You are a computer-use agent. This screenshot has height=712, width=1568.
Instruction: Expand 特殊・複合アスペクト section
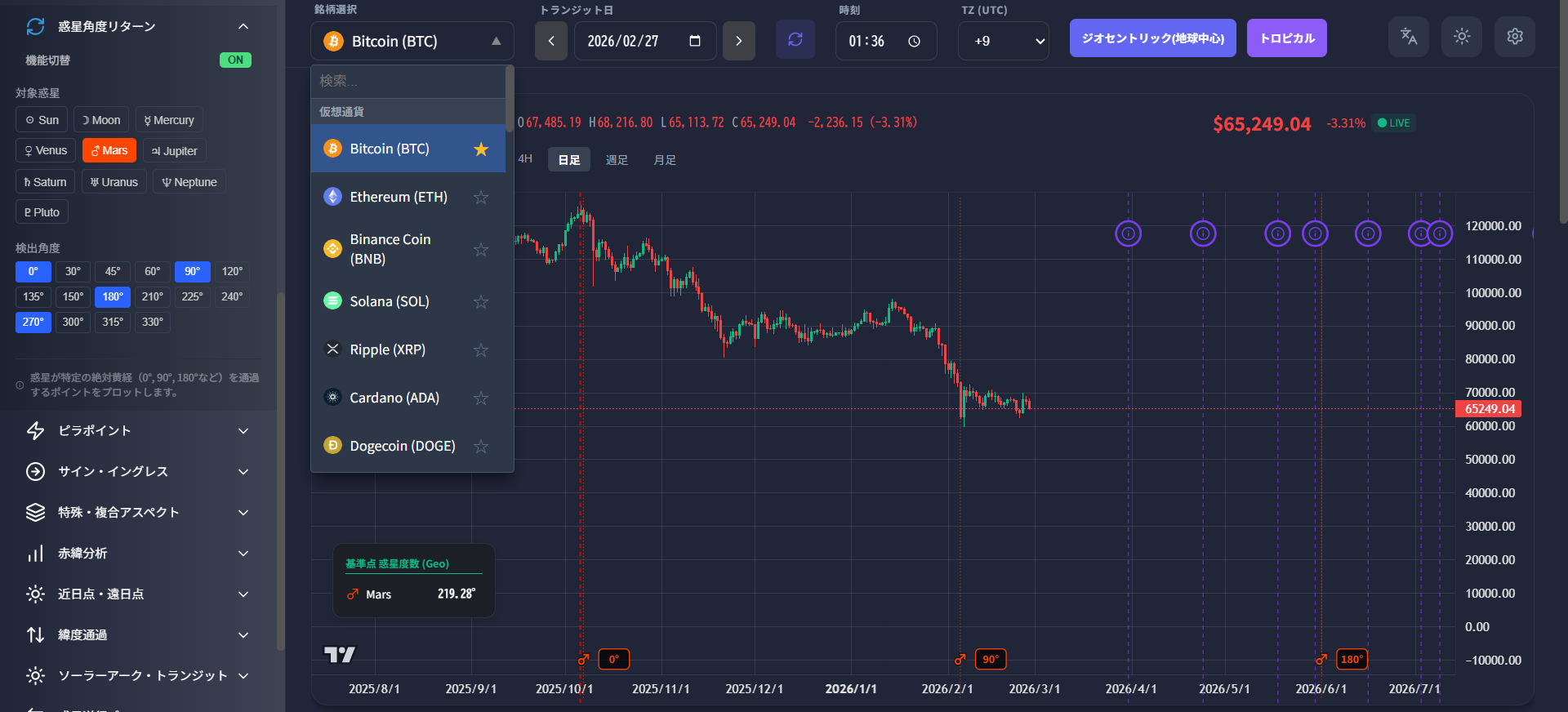pos(243,512)
